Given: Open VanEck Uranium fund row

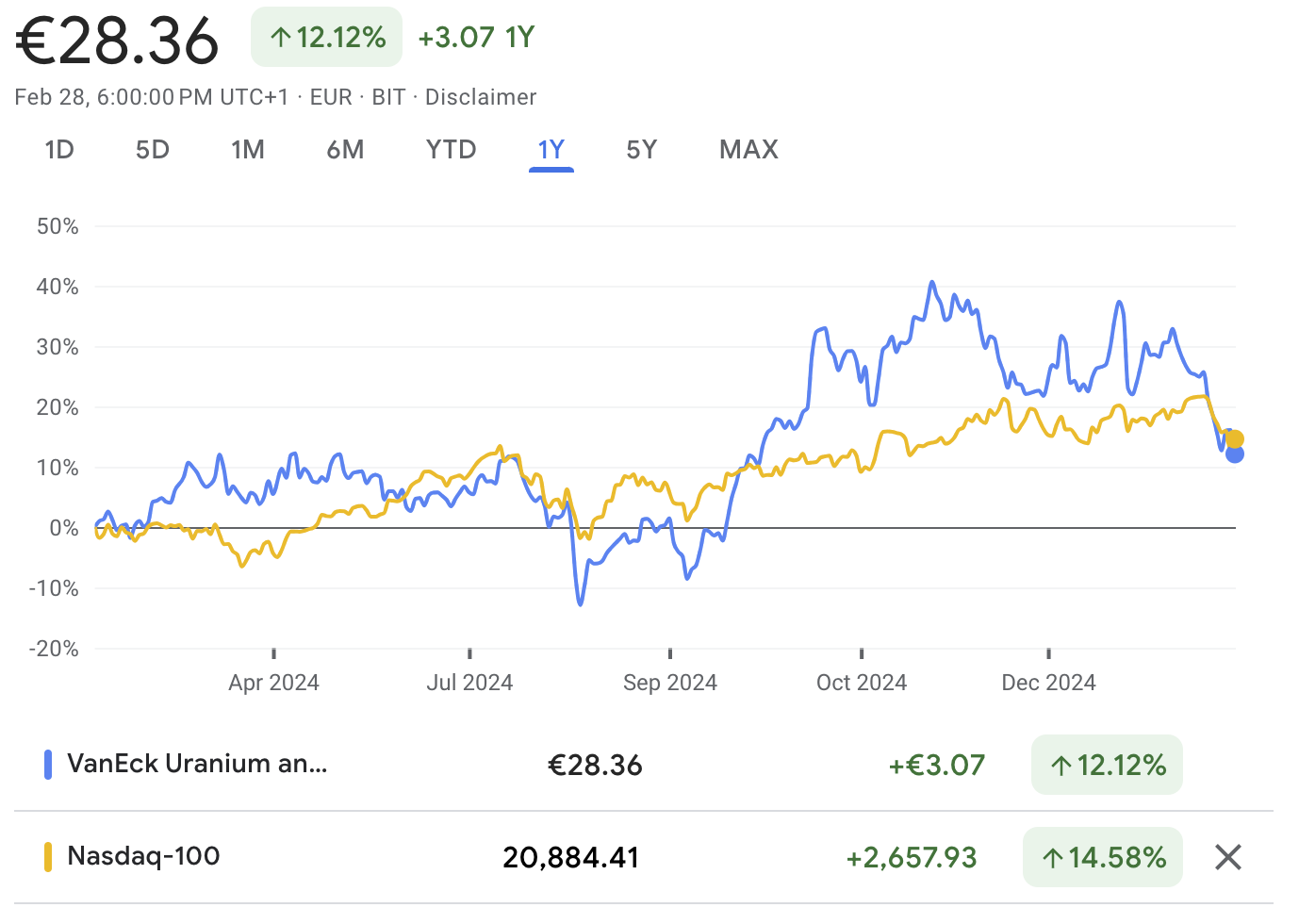Looking at the screenshot, I should click(x=644, y=765).
